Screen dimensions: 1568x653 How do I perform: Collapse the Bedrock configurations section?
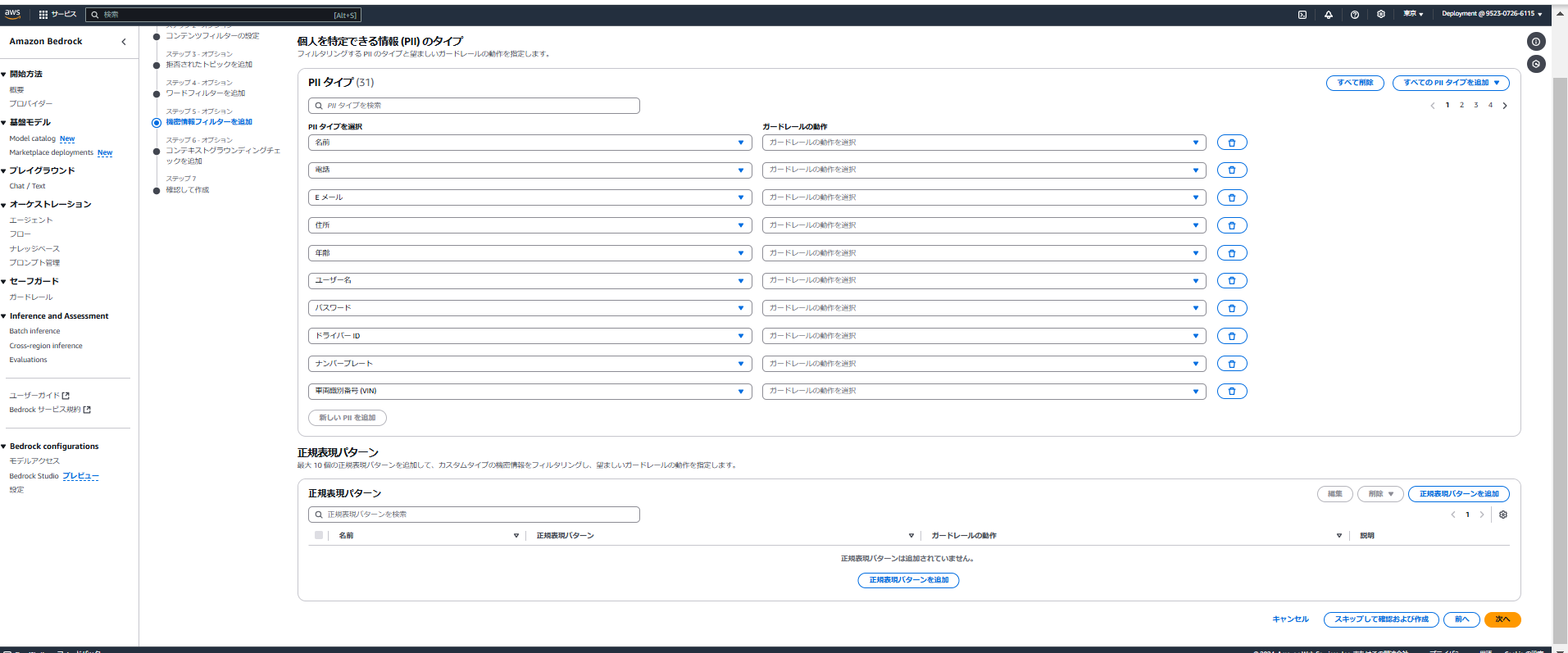pyautogui.click(x=4, y=447)
